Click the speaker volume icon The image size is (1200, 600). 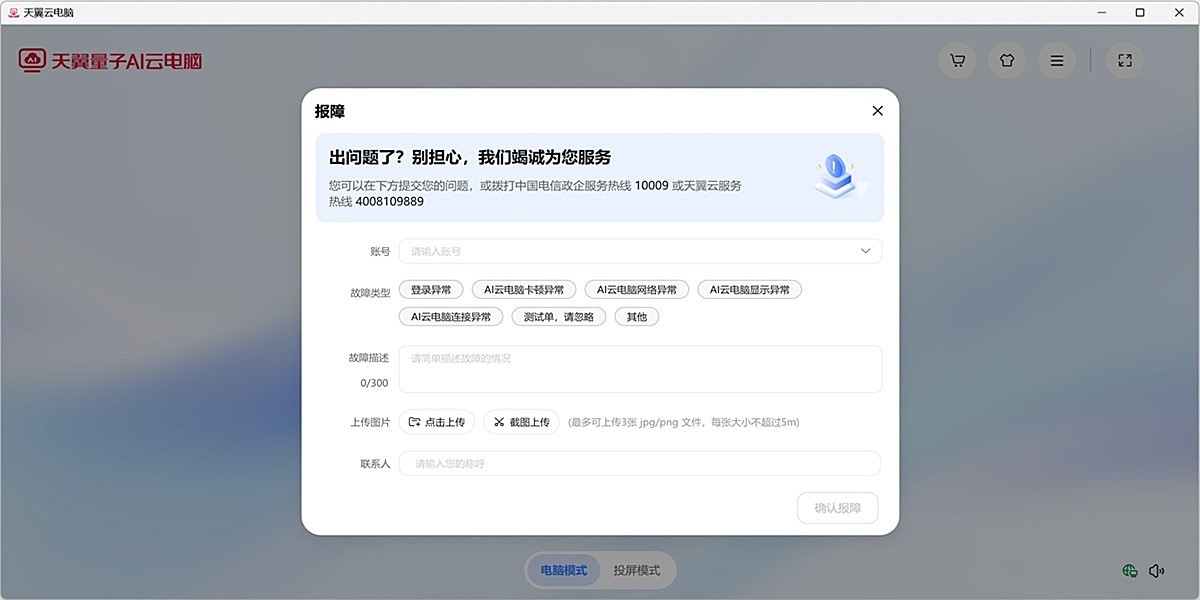point(1157,570)
